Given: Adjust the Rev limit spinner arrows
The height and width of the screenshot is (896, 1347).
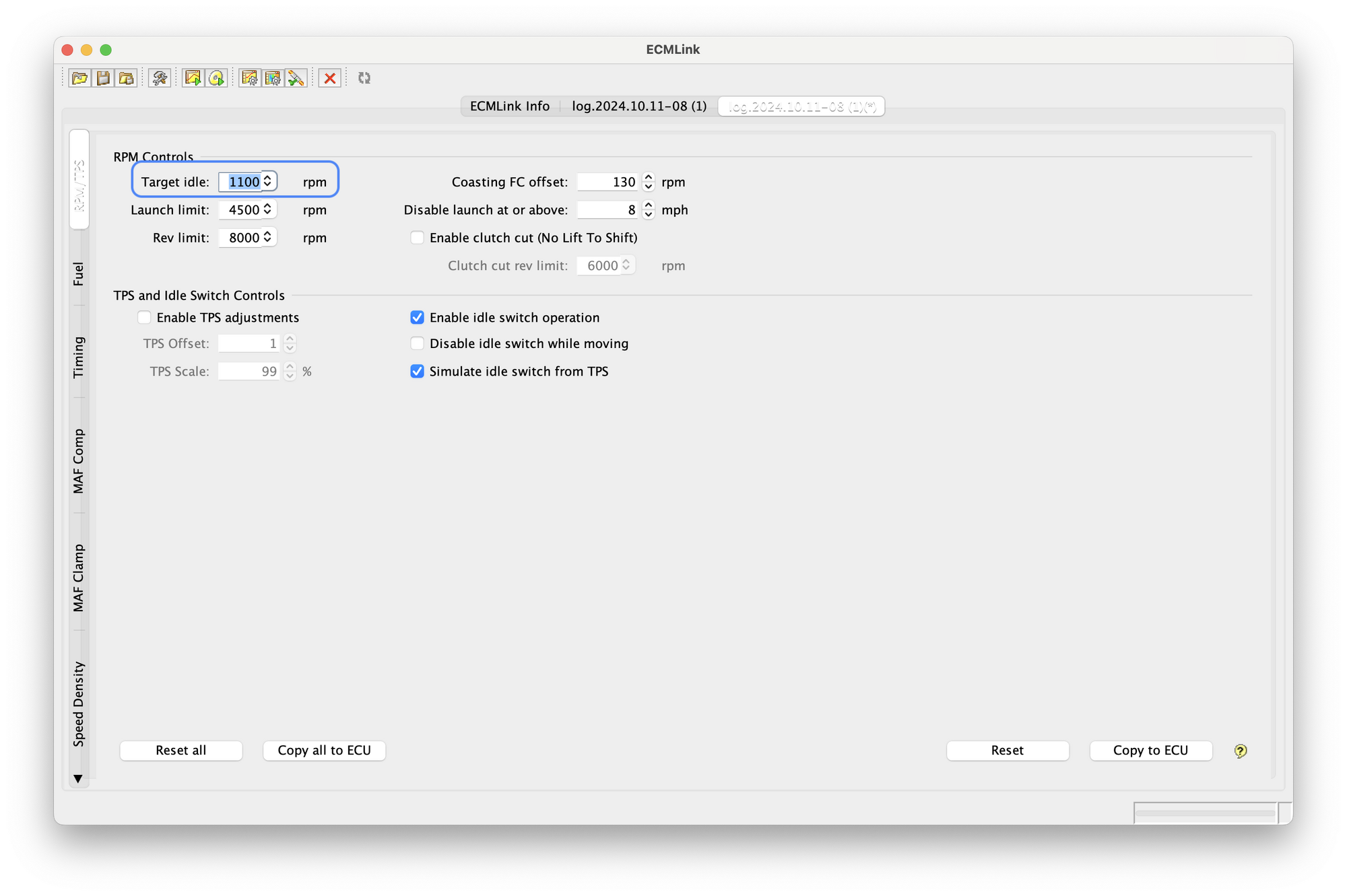Looking at the screenshot, I should [x=268, y=237].
